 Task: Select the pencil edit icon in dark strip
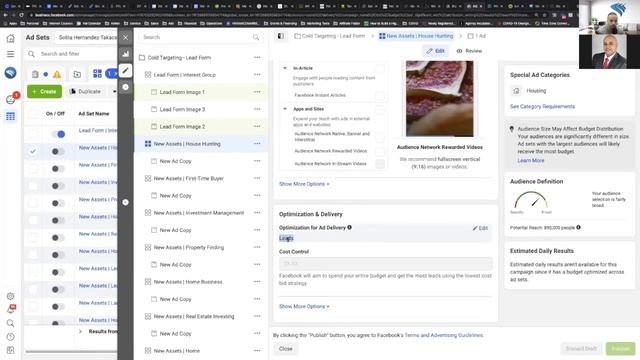(125, 70)
